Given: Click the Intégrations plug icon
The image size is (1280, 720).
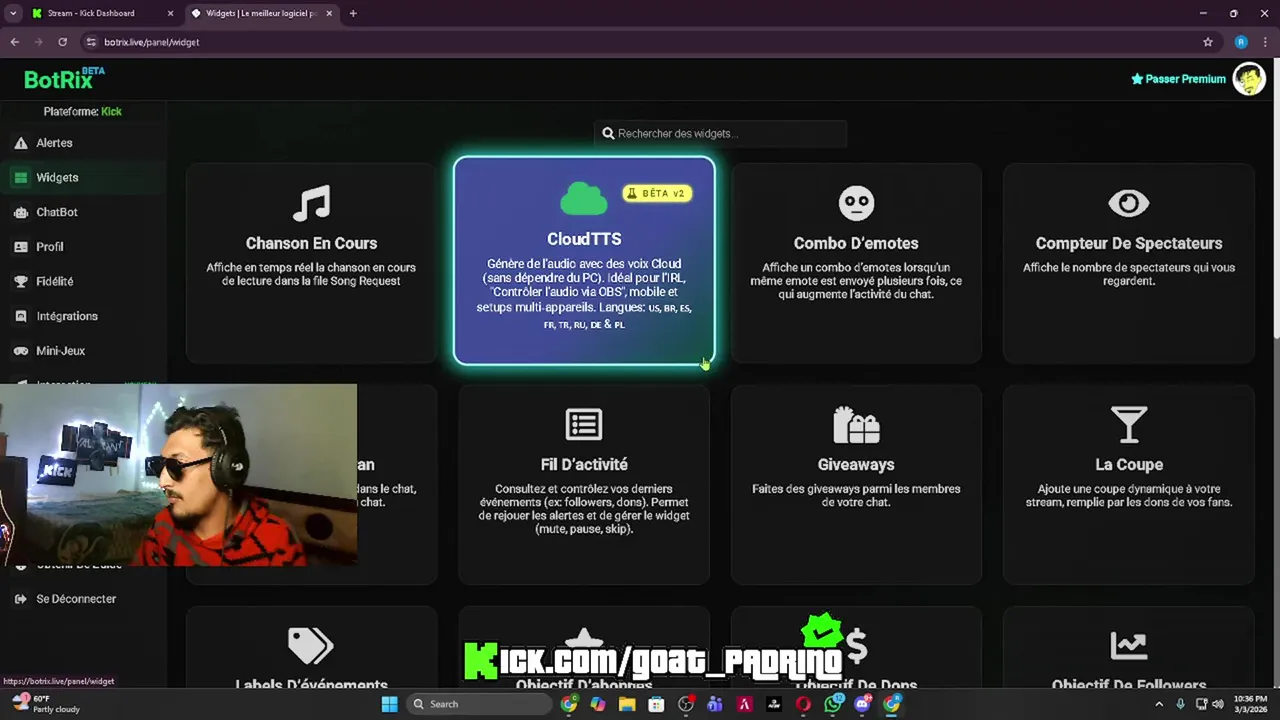Looking at the screenshot, I should click(x=20, y=316).
